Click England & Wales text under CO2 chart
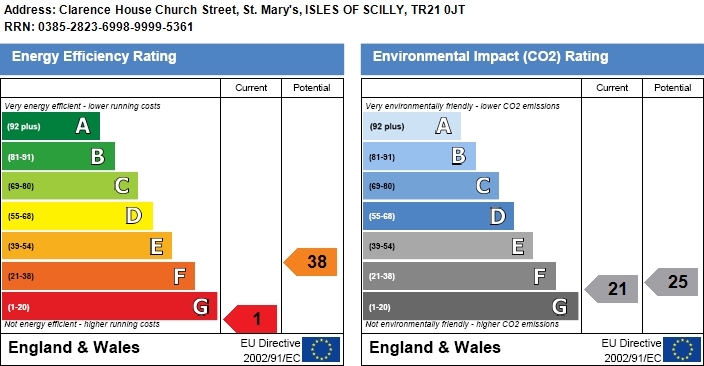Screen dimensions: 704x366 coord(435,348)
